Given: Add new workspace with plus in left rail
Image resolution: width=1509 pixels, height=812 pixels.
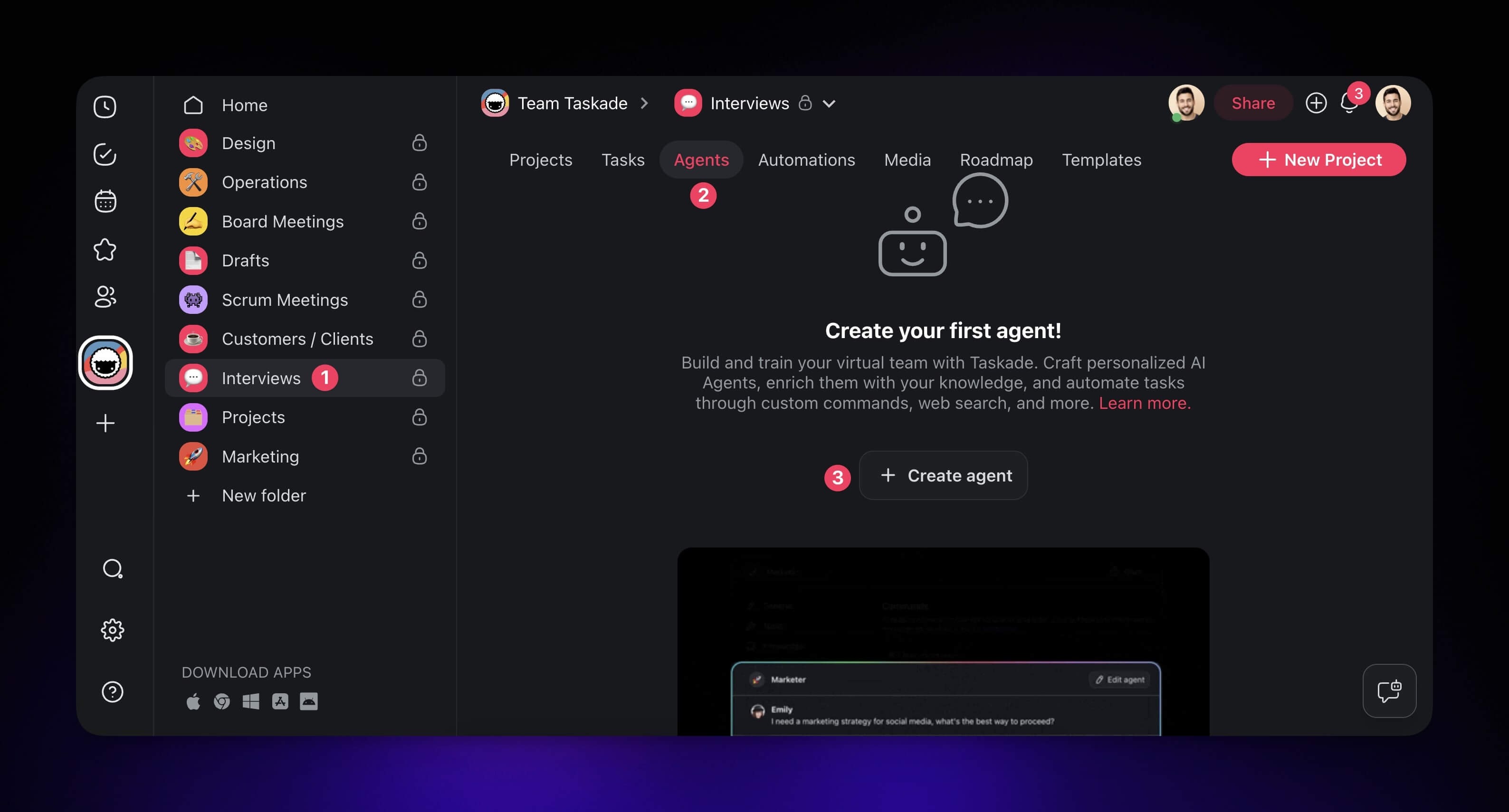Looking at the screenshot, I should click(x=105, y=423).
